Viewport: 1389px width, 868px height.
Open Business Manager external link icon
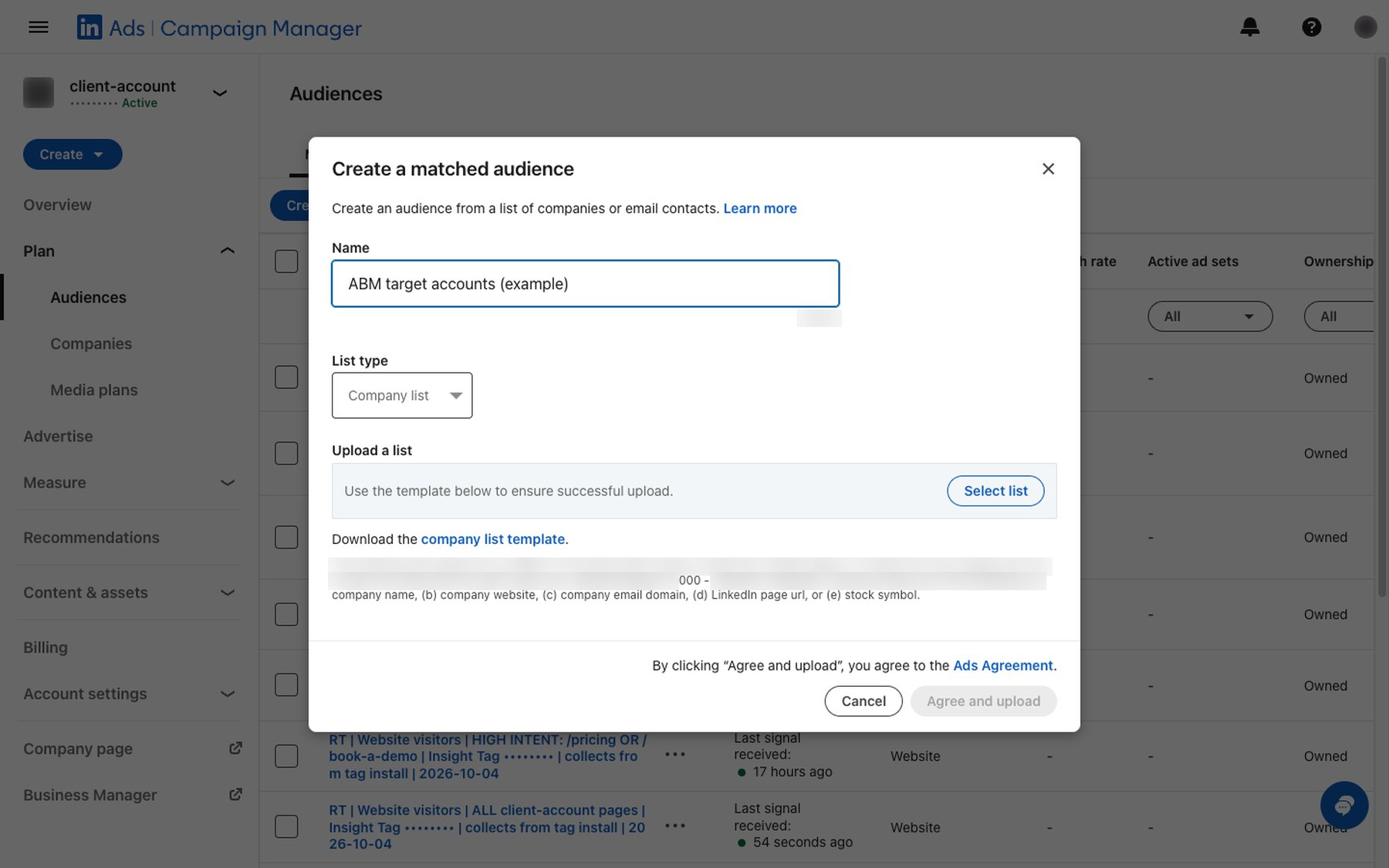tap(236, 795)
